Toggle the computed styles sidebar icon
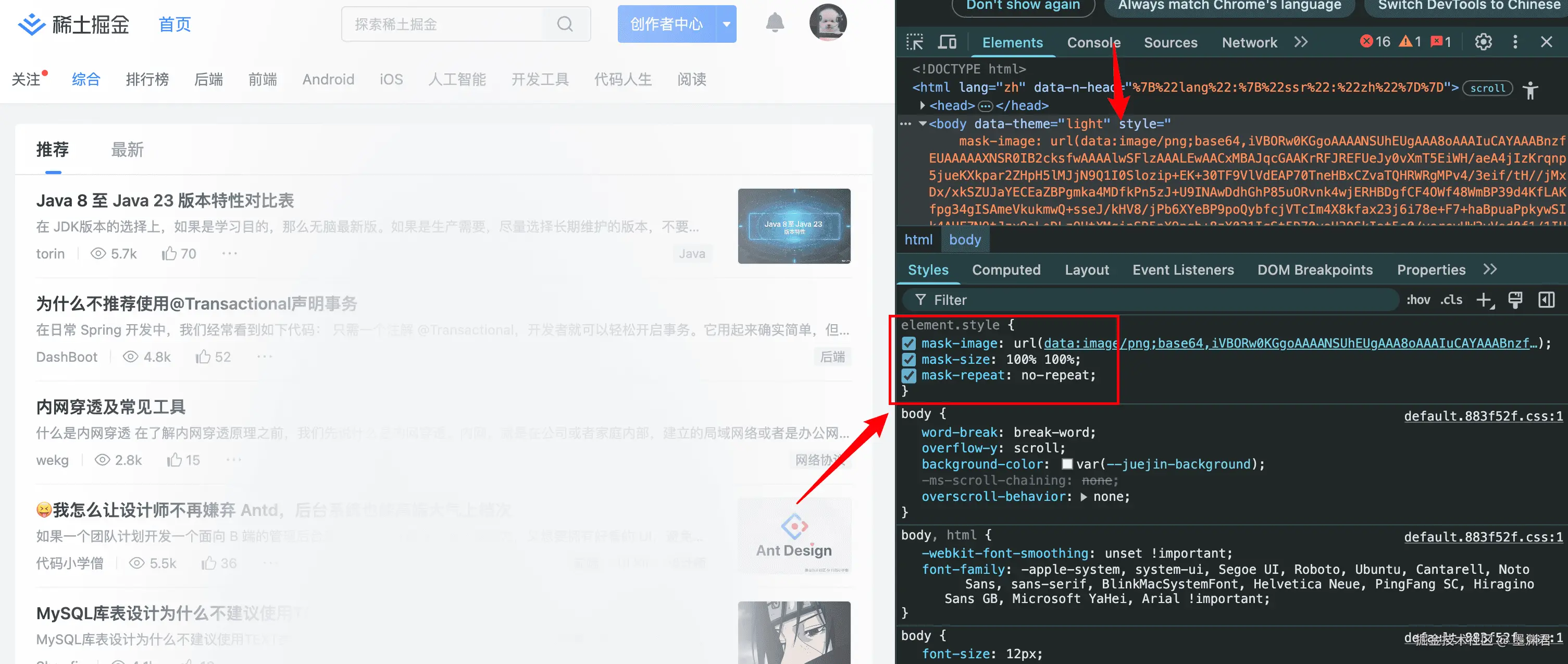This screenshot has width=1568, height=664. 1546,300
